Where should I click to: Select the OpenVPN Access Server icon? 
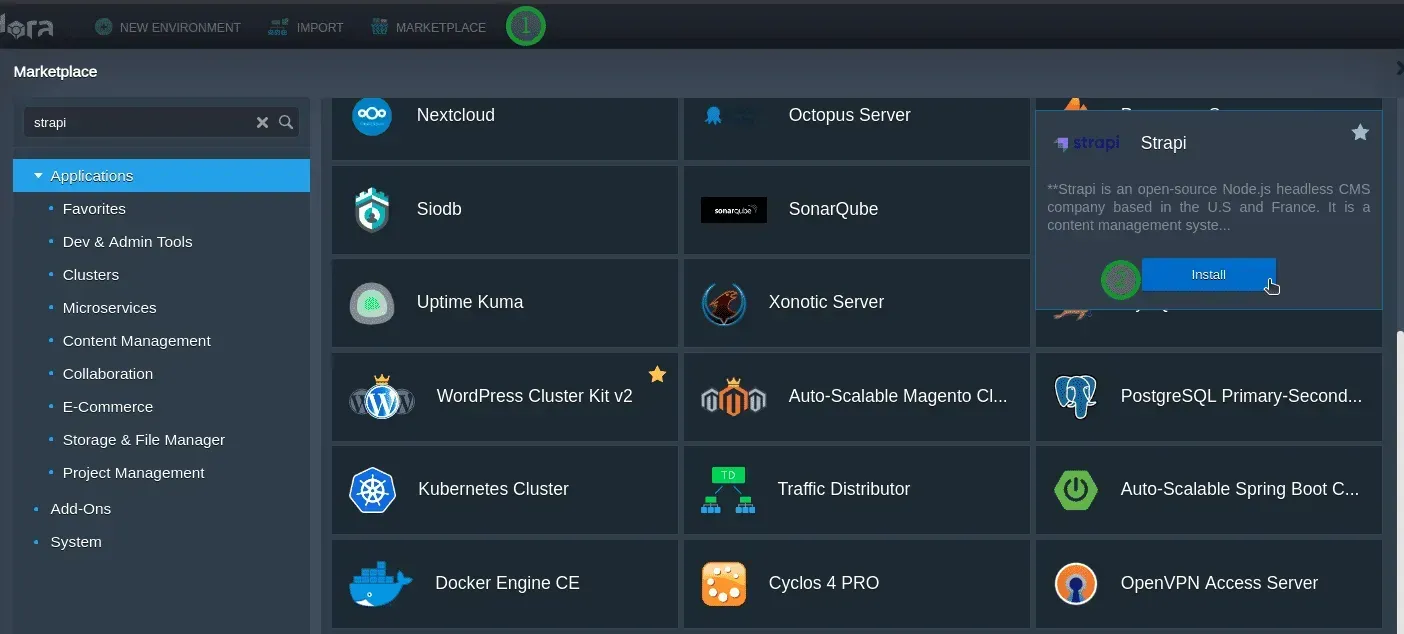(1075, 584)
